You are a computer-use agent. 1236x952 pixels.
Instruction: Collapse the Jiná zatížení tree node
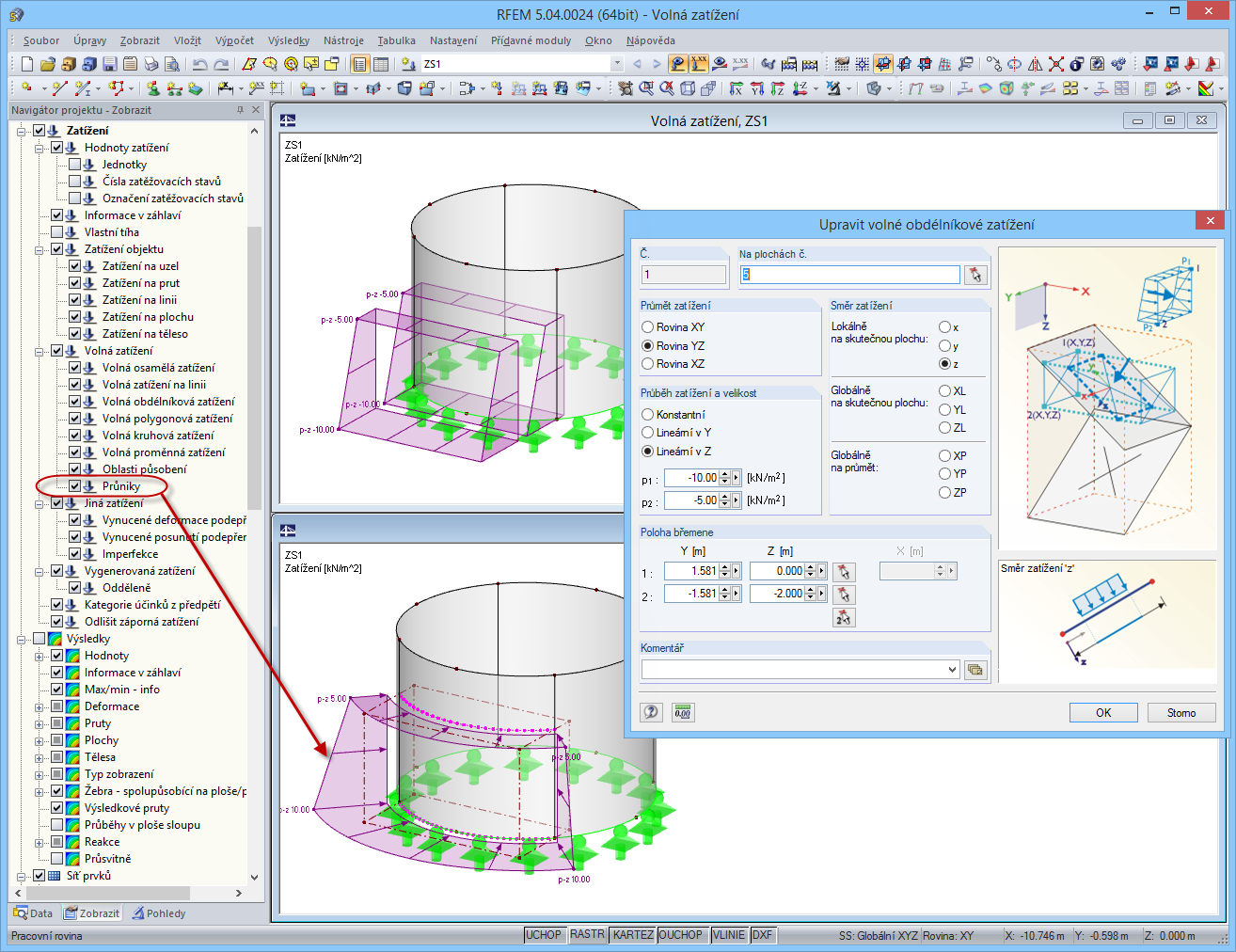40,503
